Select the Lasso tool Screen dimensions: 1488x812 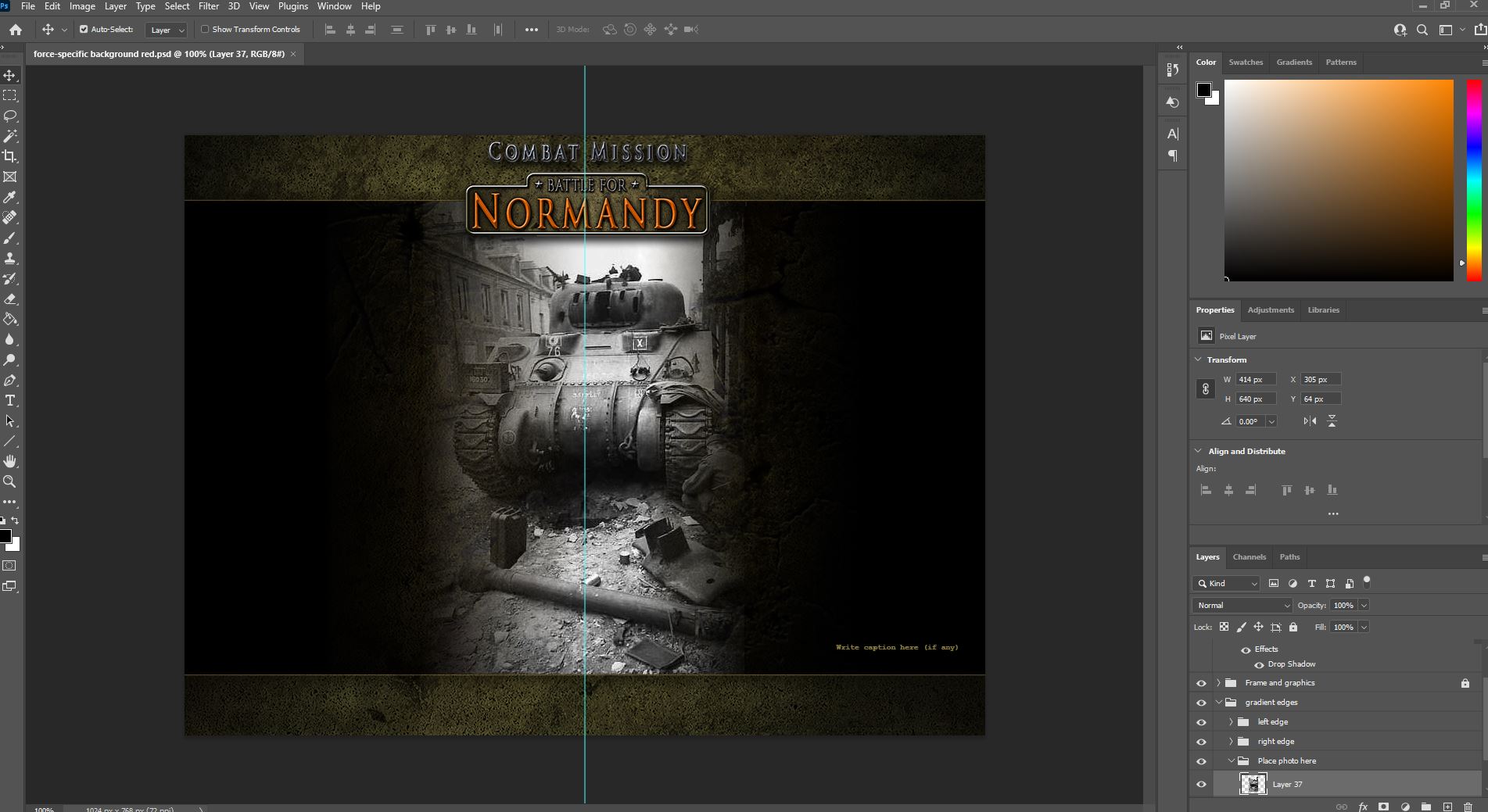coord(10,116)
